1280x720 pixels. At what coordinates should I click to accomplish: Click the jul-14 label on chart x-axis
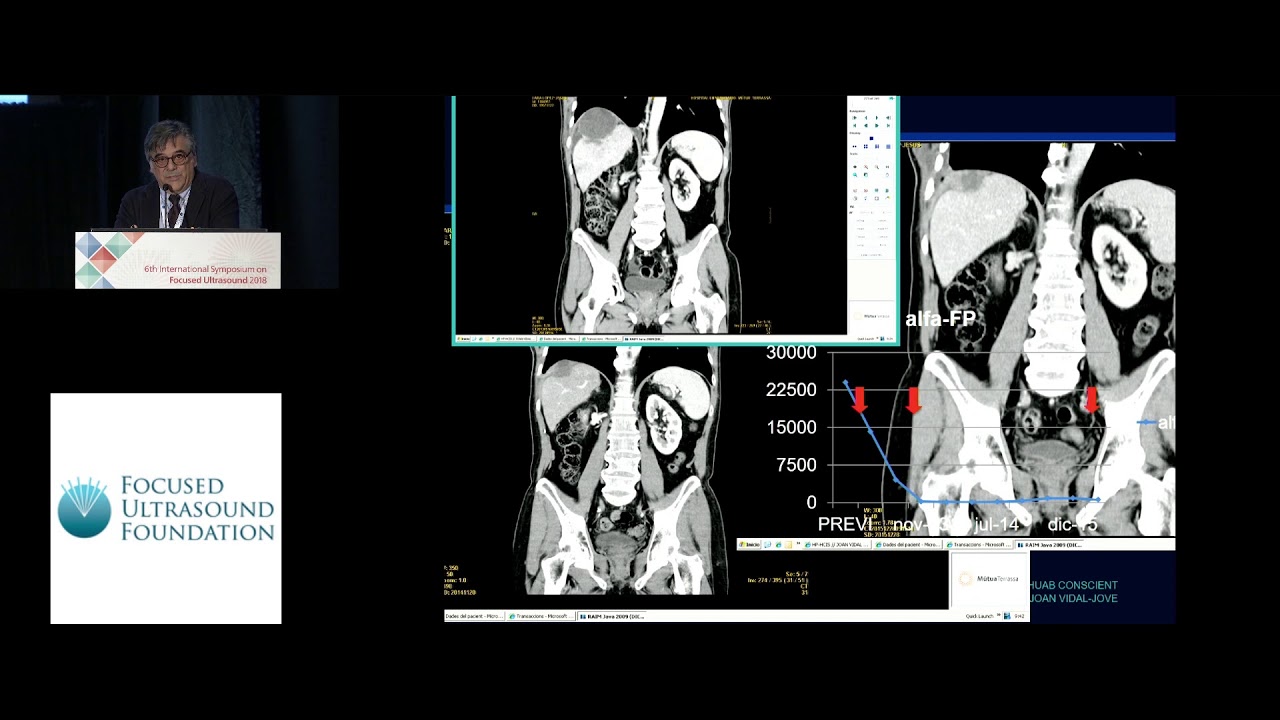point(995,524)
